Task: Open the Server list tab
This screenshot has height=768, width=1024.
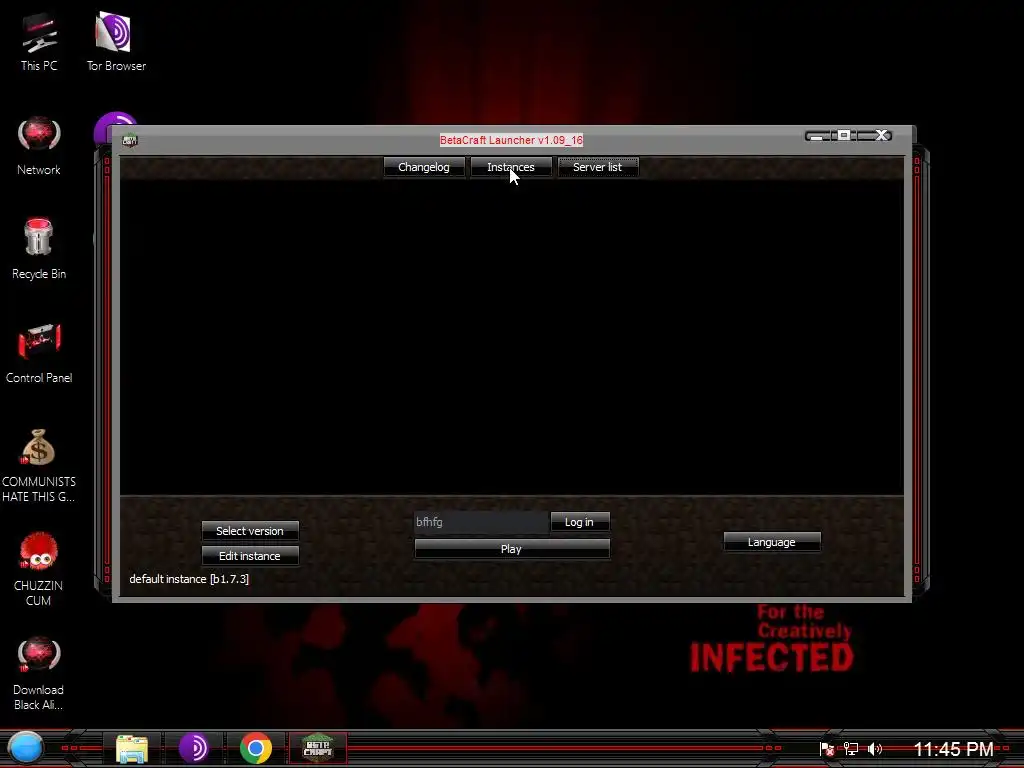Action: tap(598, 167)
